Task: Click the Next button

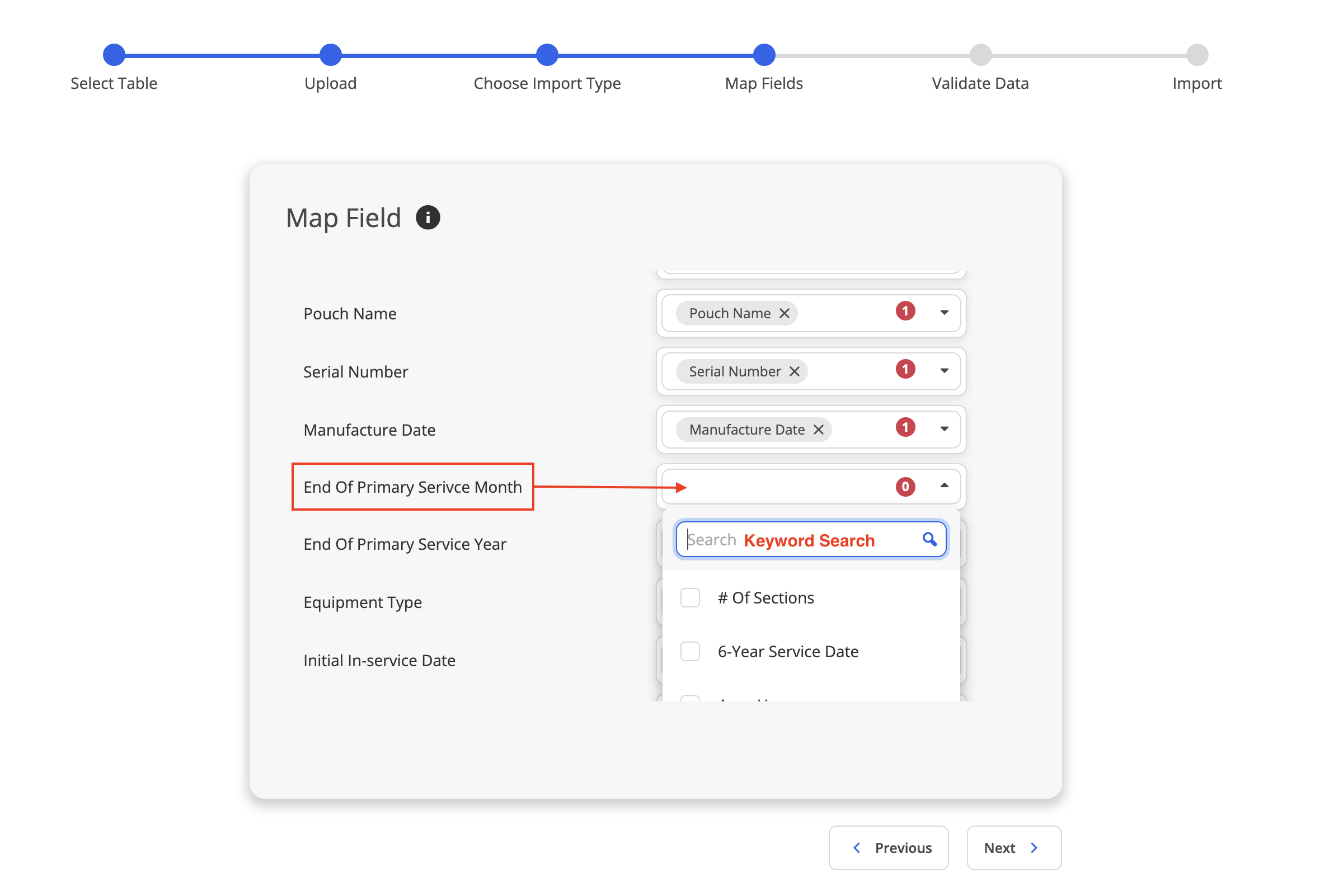Action: pyautogui.click(x=1014, y=848)
